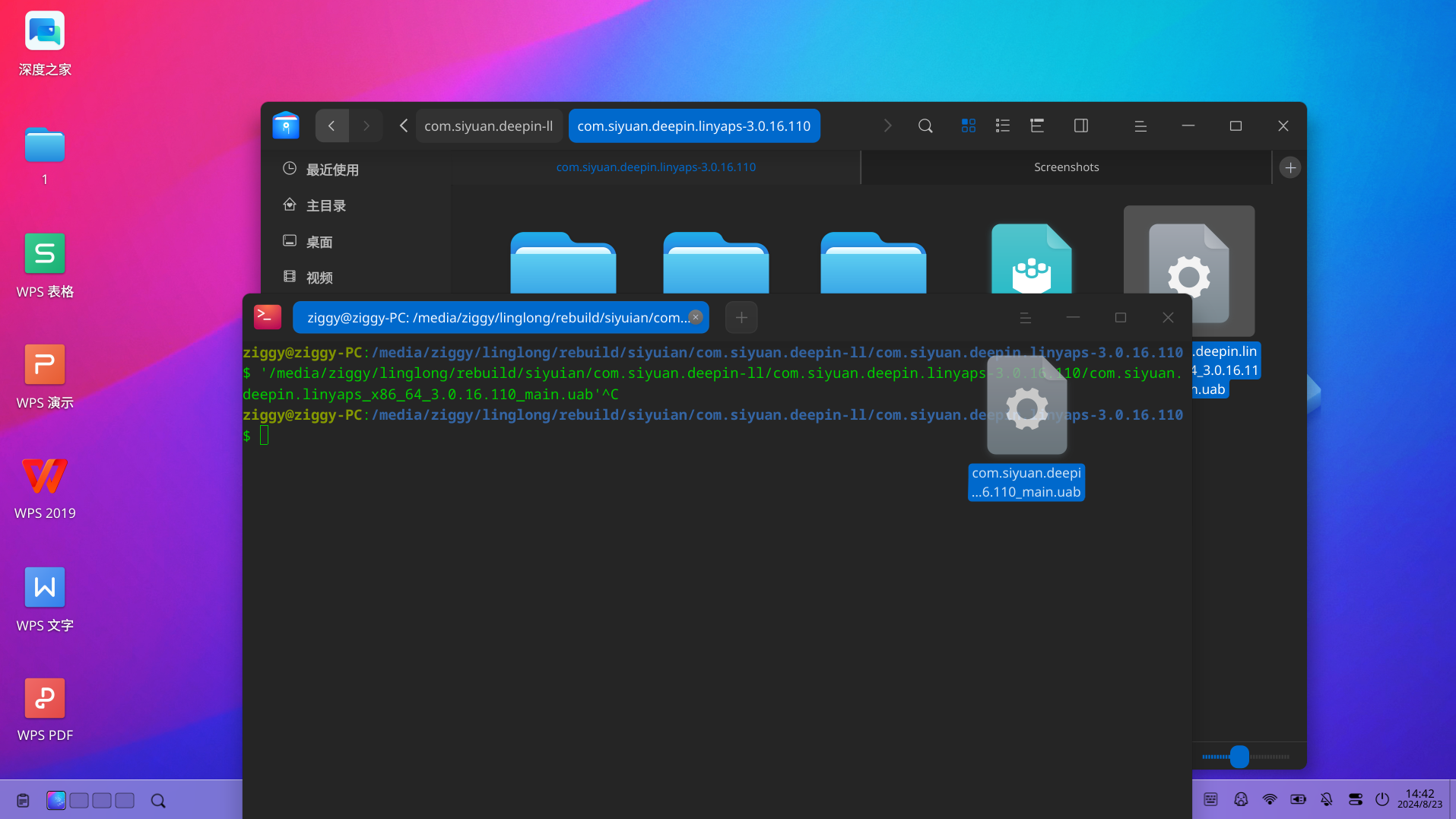The height and width of the screenshot is (819, 1456).
Task: Click the terminal app icon
Action: pyautogui.click(x=267, y=317)
